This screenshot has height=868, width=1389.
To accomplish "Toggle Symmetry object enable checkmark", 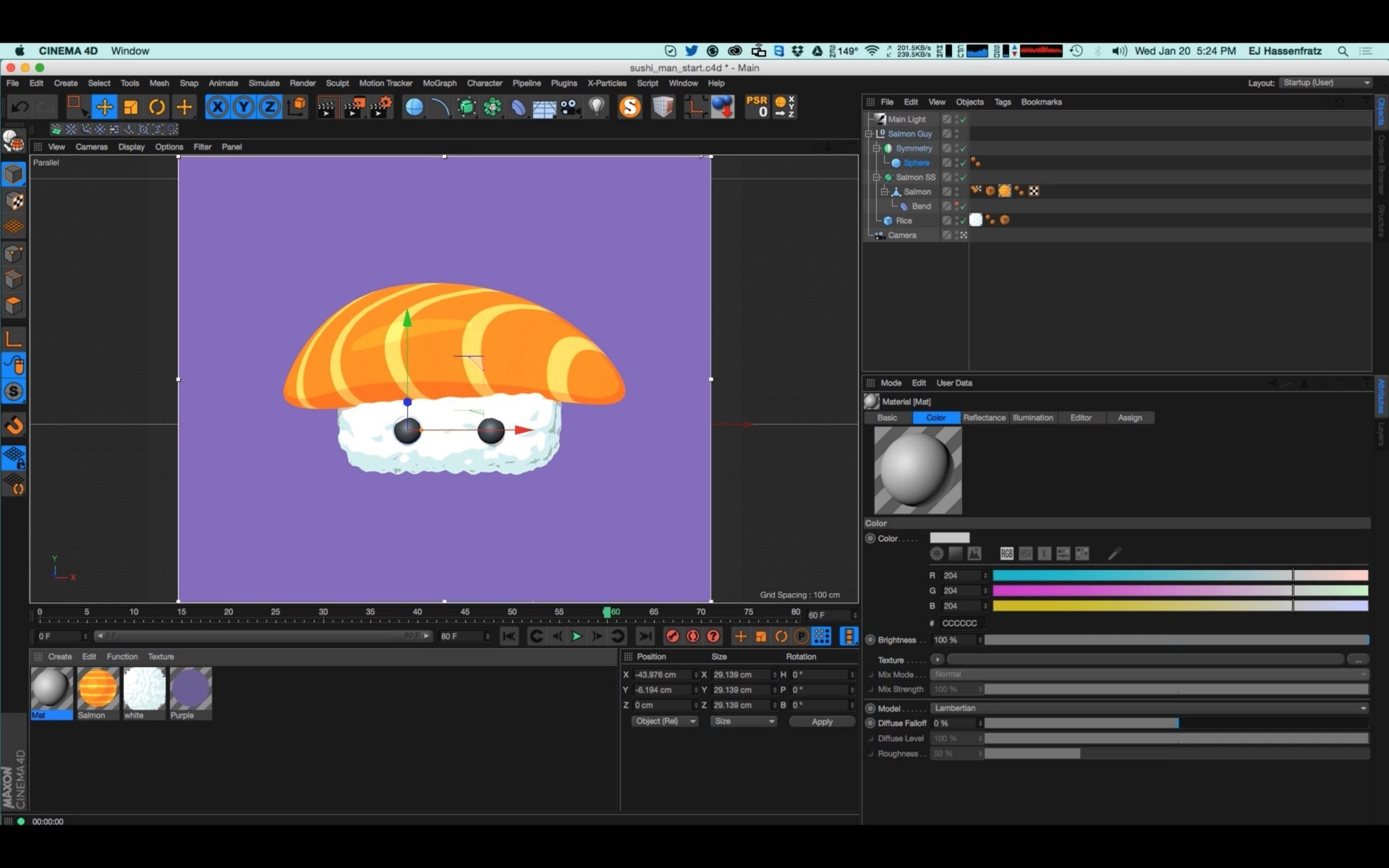I will (x=964, y=148).
